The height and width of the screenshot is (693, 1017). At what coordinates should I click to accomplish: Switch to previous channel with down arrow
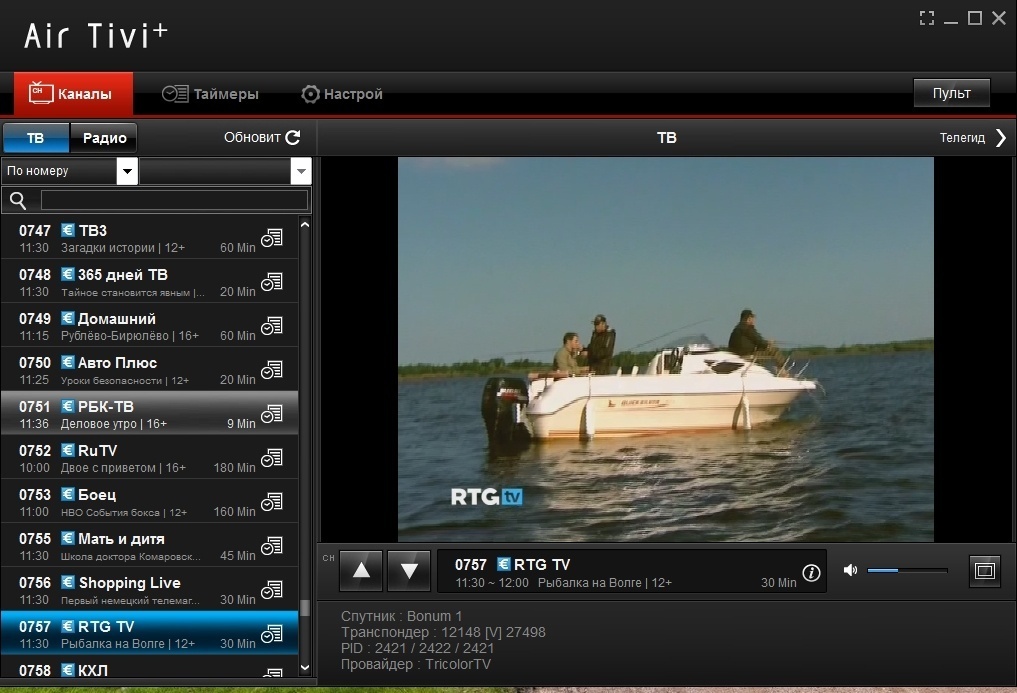[409, 570]
